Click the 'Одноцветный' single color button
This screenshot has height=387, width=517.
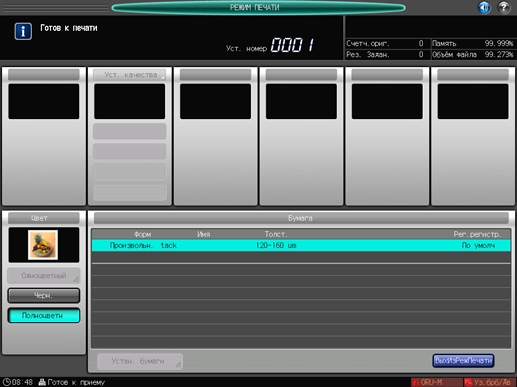[44, 276]
